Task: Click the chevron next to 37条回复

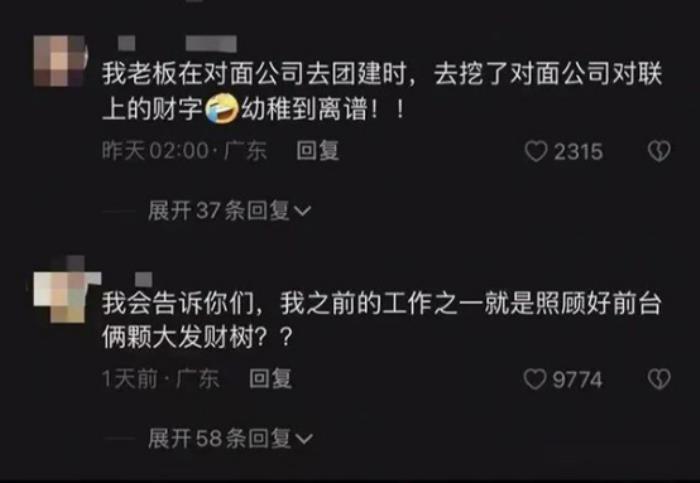Action: pyautogui.click(x=302, y=211)
